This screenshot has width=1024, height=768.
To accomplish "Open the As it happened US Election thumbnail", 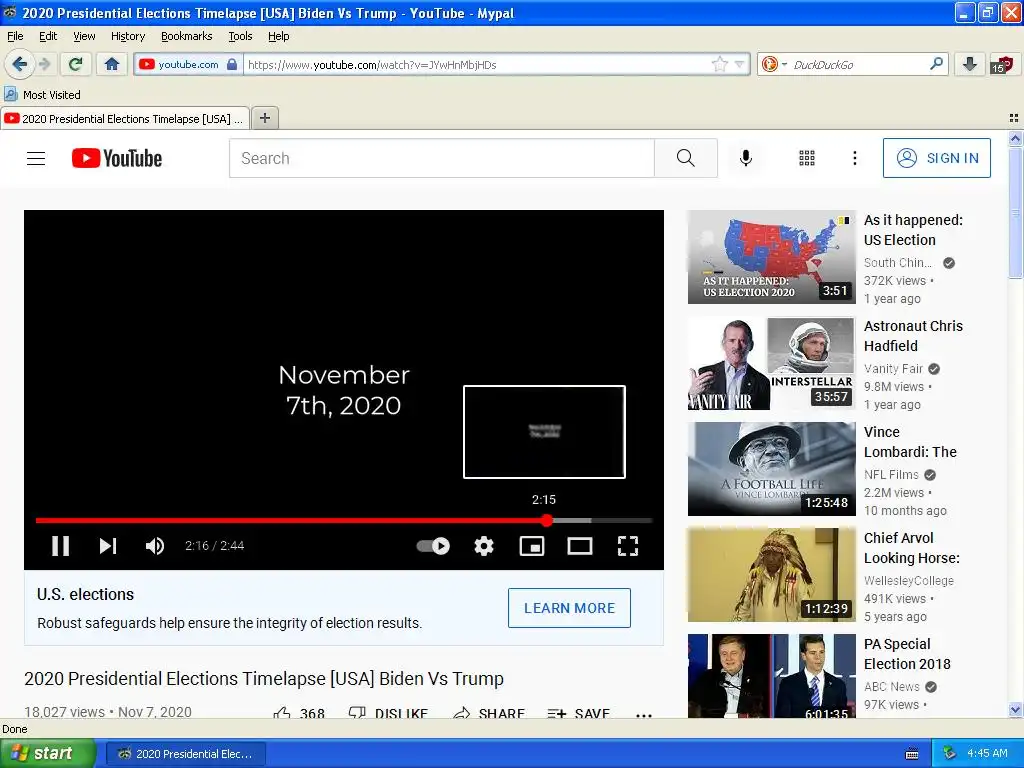I will (x=771, y=257).
